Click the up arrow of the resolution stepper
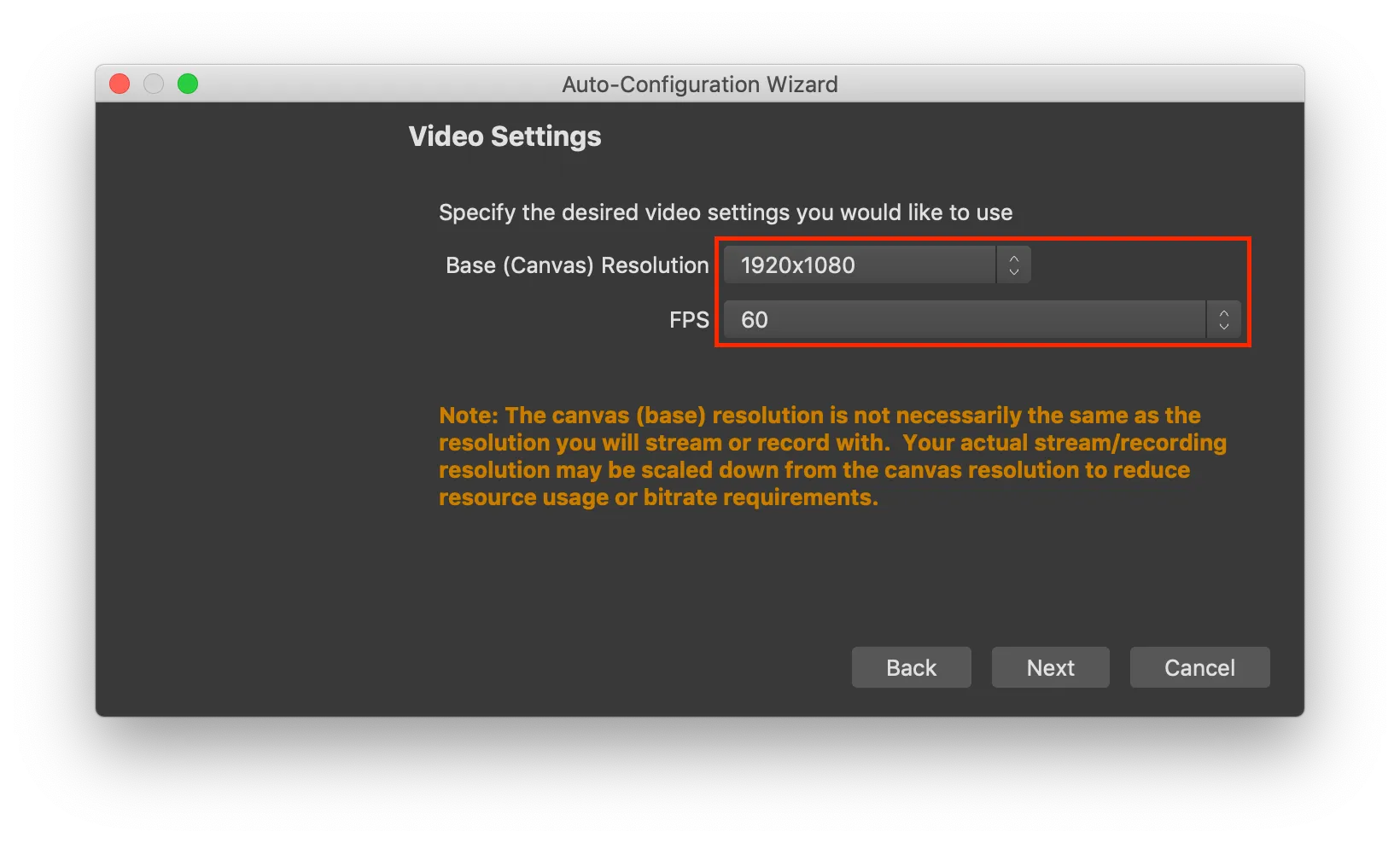This screenshot has height=843, width=1400. click(x=1012, y=259)
